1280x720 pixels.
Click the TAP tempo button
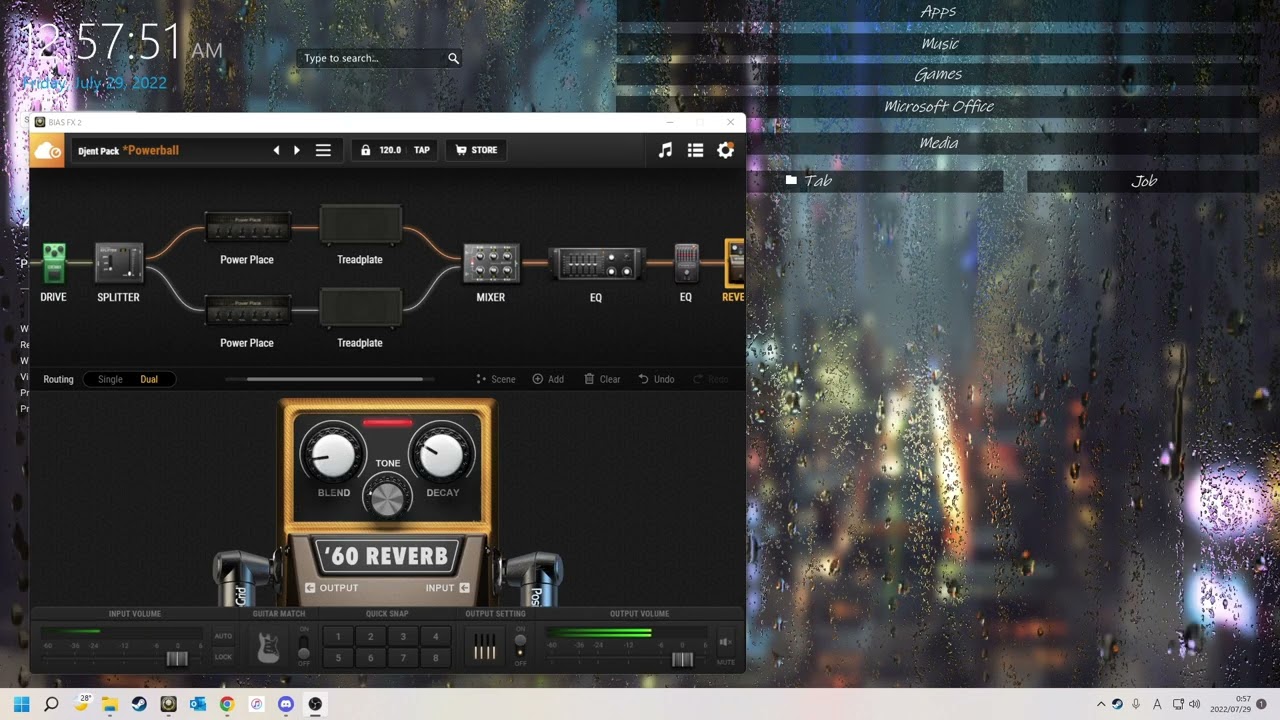pyautogui.click(x=422, y=150)
